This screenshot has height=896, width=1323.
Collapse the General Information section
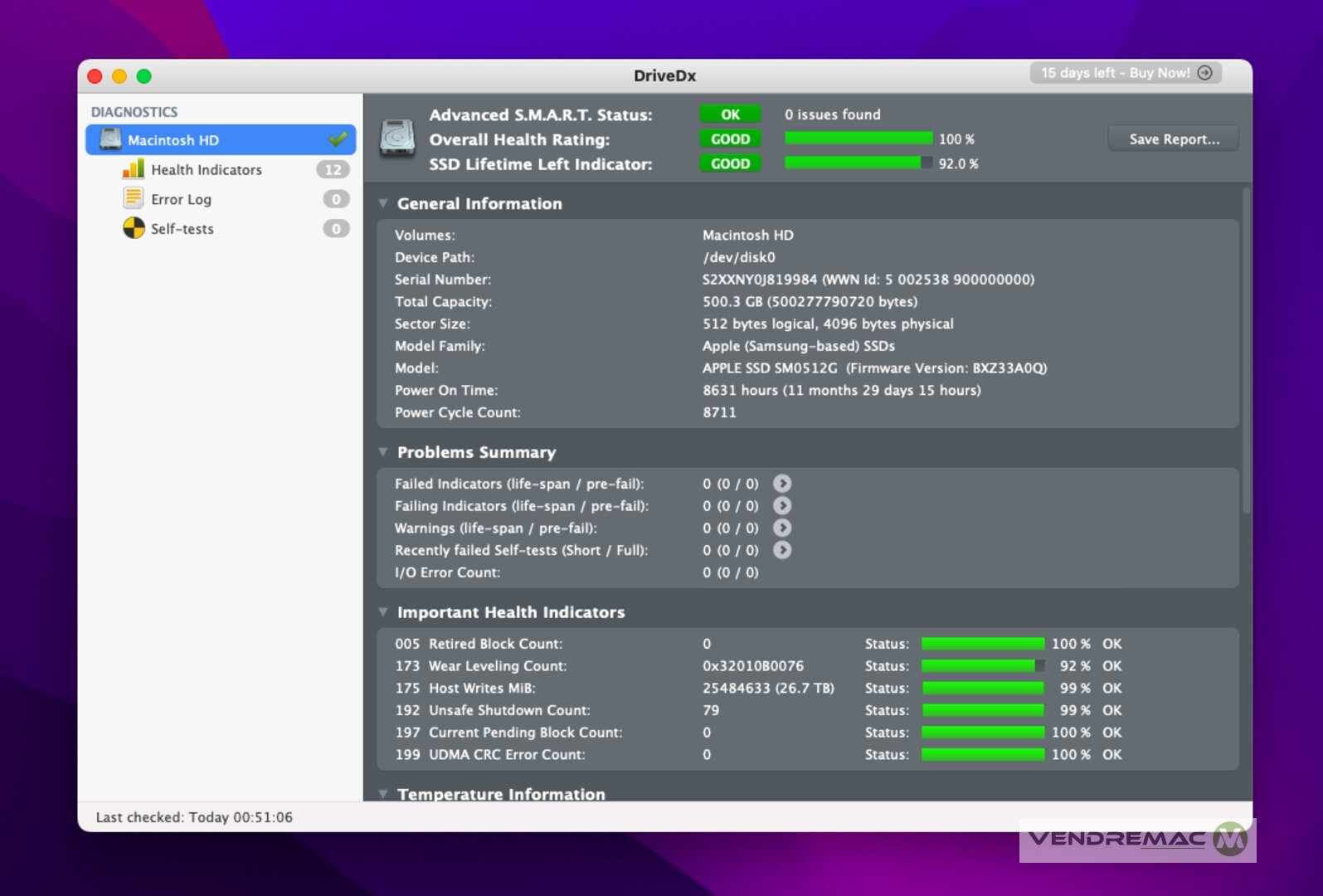tap(383, 203)
